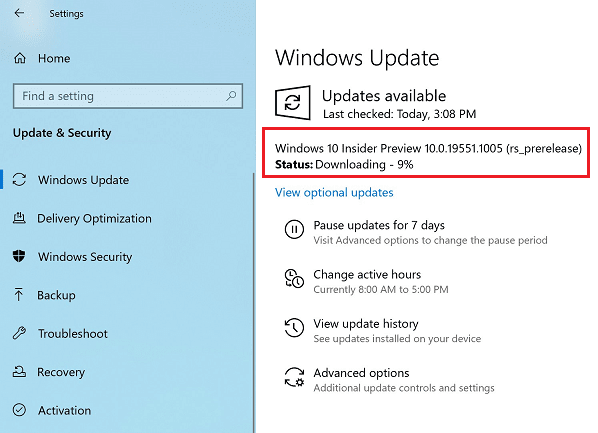Screen dimensions: 598x433
Task: Open Recovery settings
Action: click(61, 372)
